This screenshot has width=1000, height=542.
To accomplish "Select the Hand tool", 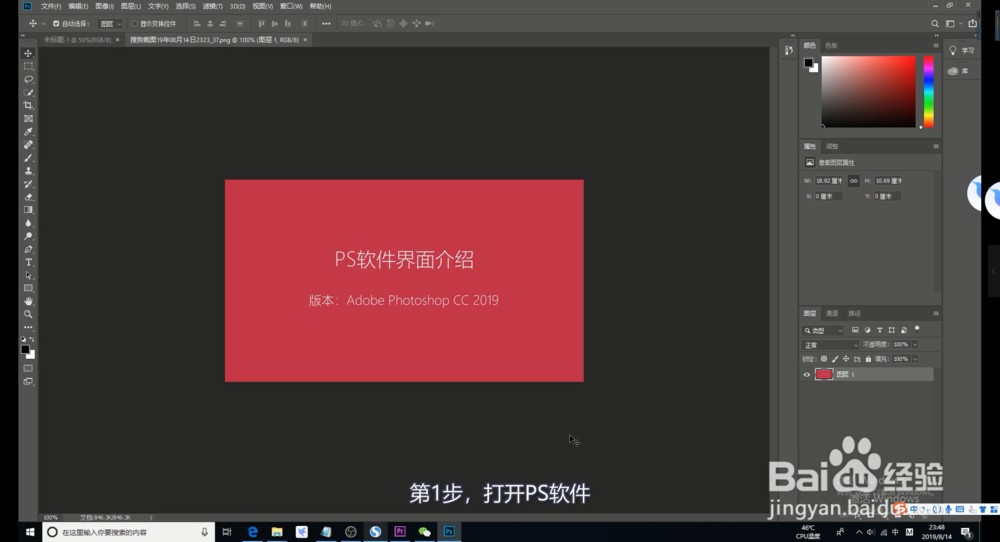I will click(28, 301).
